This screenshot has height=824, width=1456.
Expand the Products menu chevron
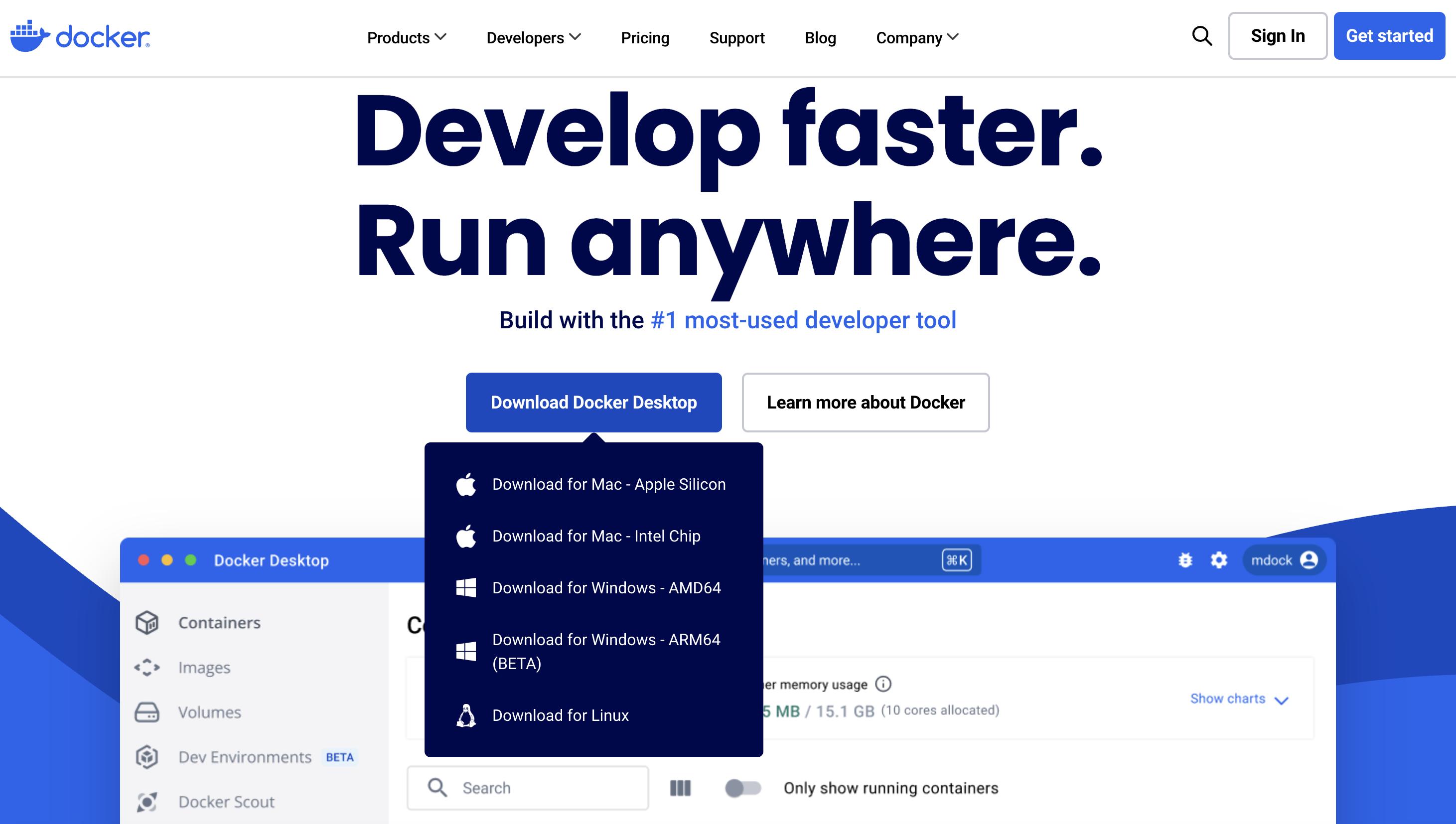point(441,37)
